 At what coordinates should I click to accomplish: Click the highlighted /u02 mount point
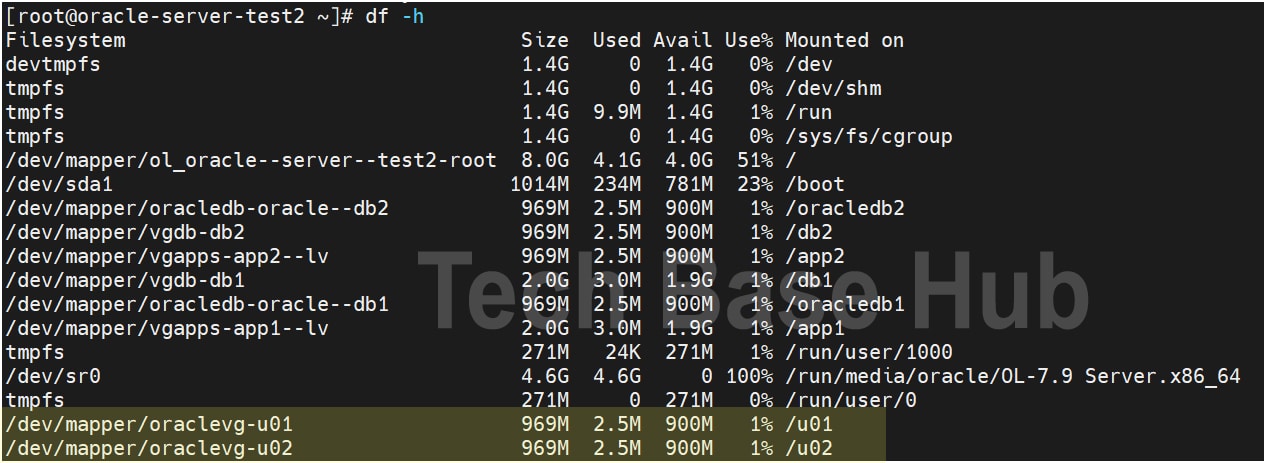pos(808,449)
